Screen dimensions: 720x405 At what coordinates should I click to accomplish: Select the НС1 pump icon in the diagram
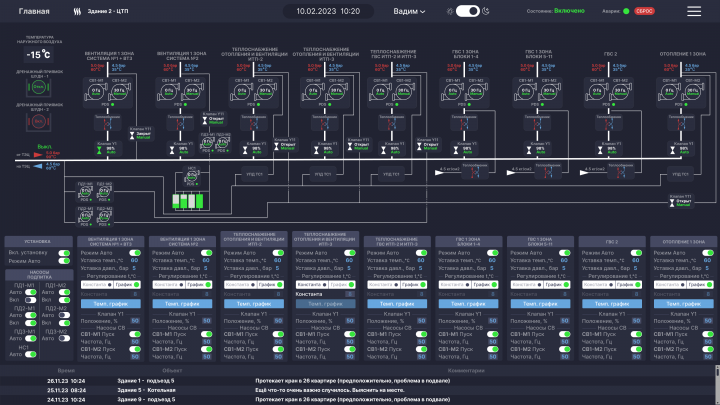[191, 176]
